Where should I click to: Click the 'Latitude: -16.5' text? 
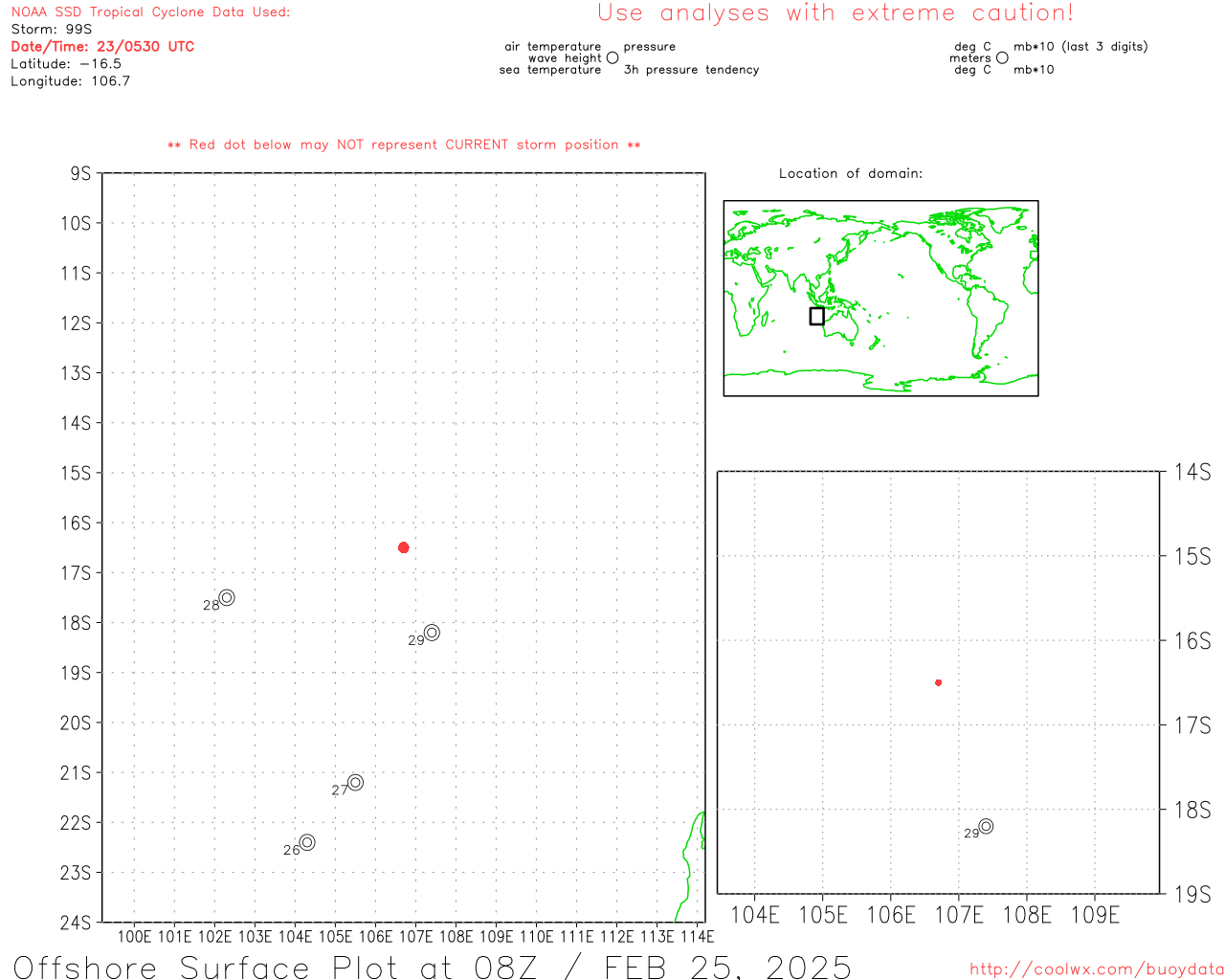[x=66, y=64]
